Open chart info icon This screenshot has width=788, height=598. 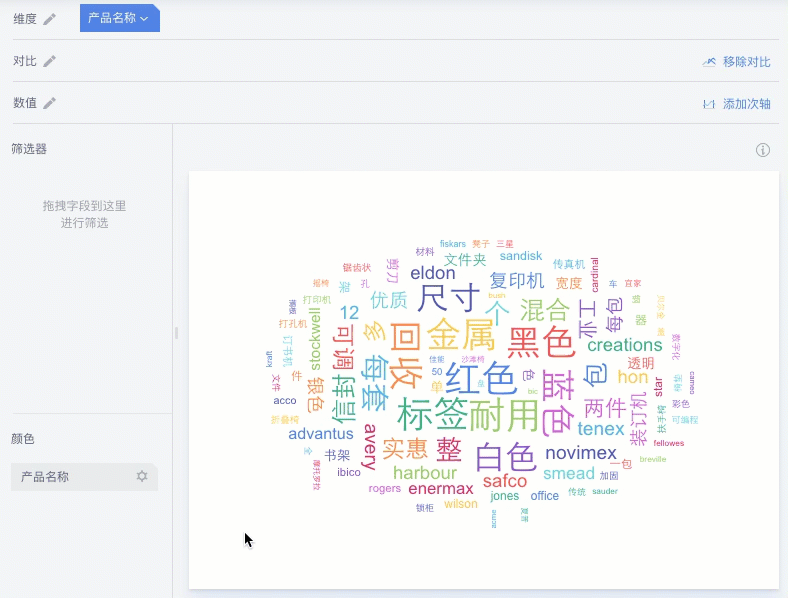(763, 150)
